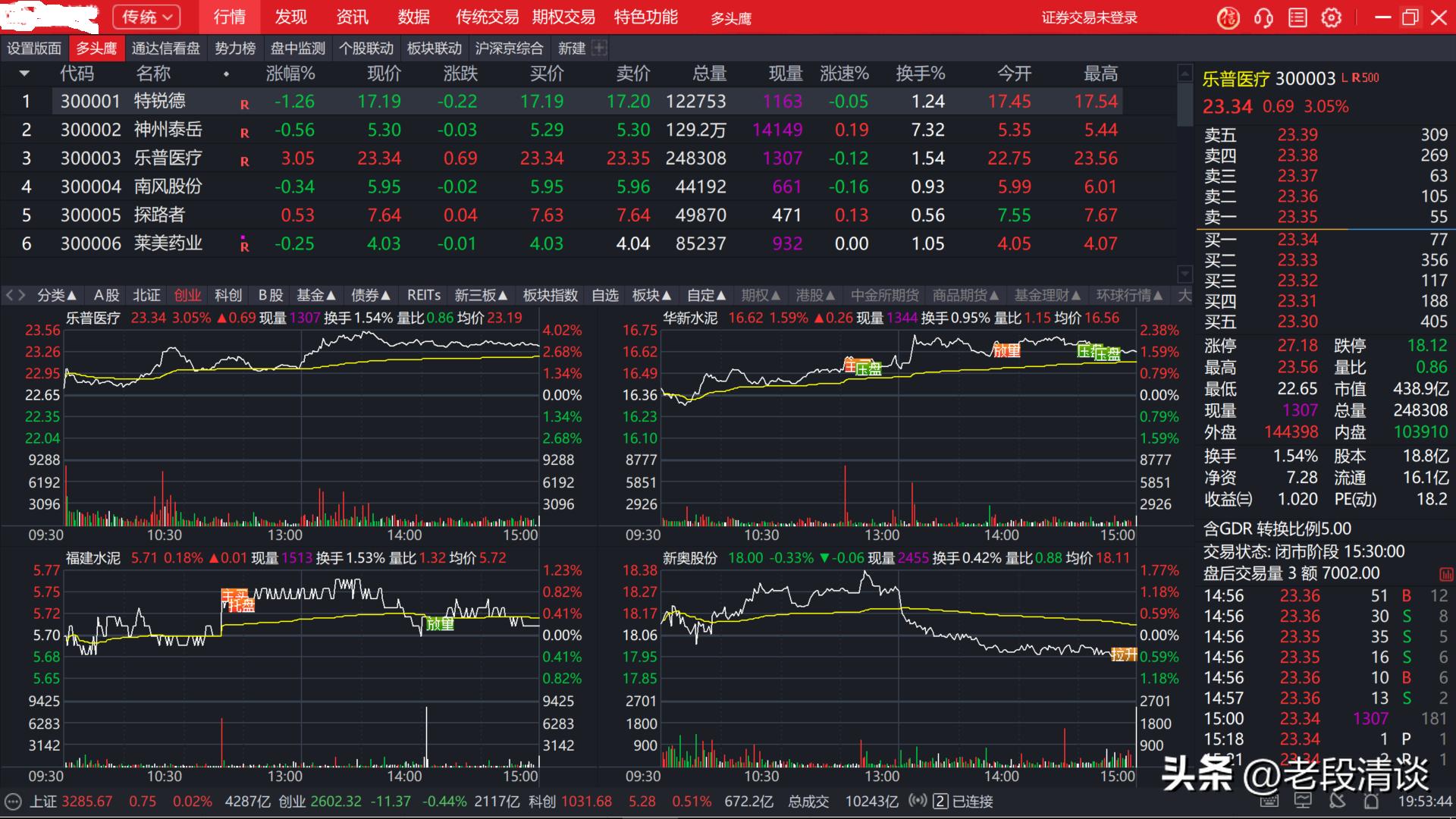This screenshot has width=1456, height=819.
Task: Click keyboard wizard icon in status bar
Action: coord(1268,802)
